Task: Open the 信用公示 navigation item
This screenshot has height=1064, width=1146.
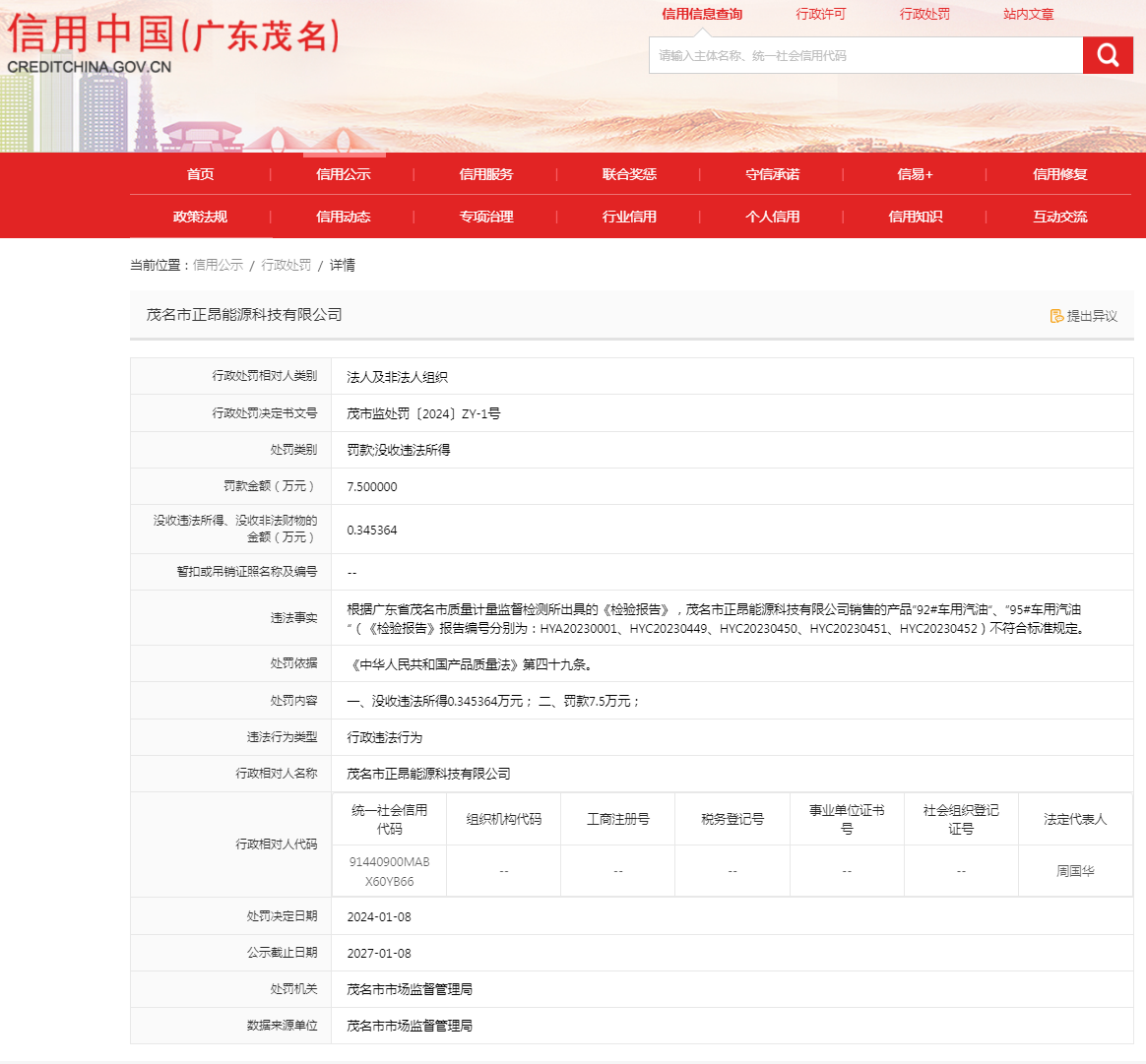Action: 344,174
